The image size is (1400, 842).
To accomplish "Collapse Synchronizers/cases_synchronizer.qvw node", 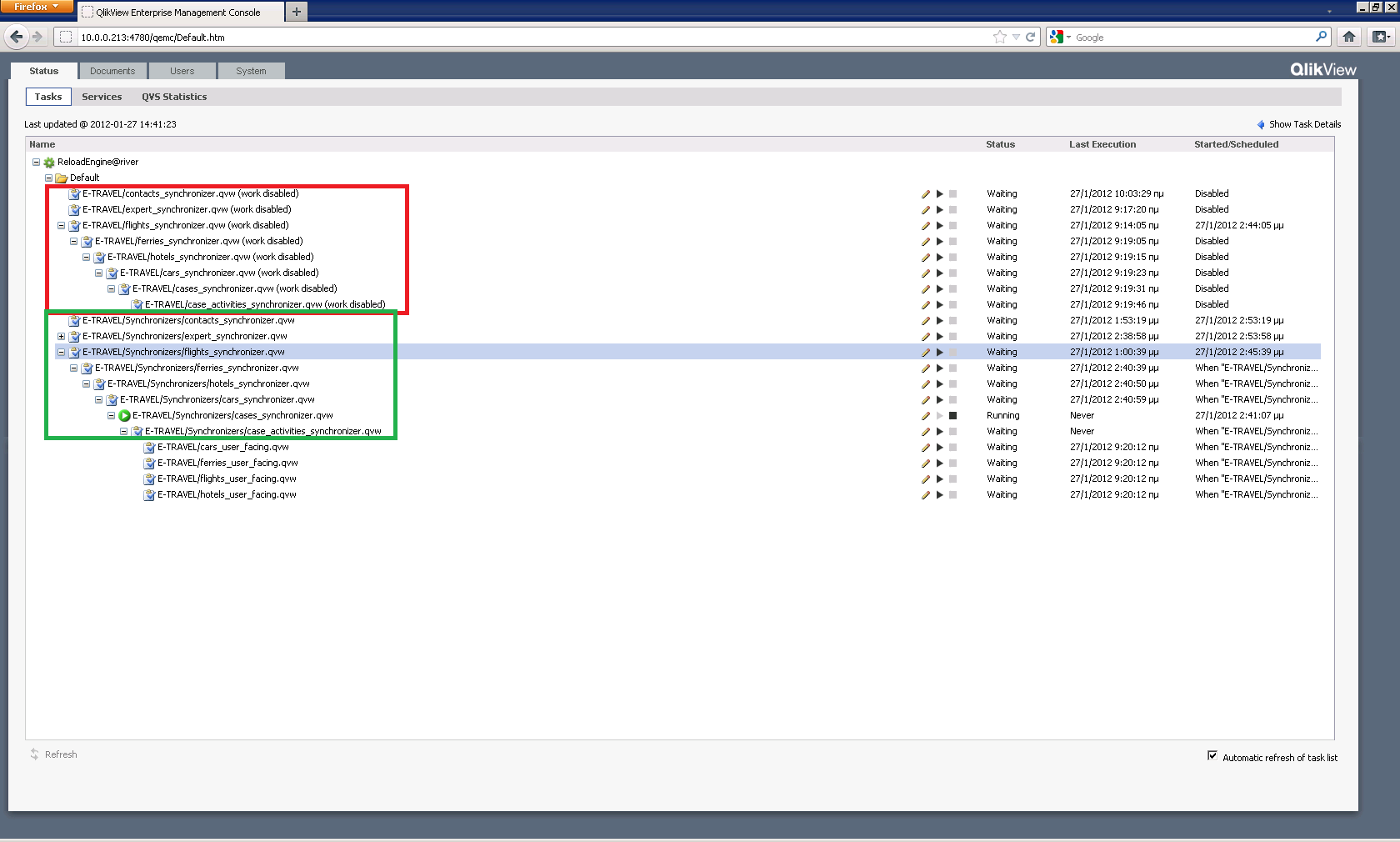I will click(111, 416).
